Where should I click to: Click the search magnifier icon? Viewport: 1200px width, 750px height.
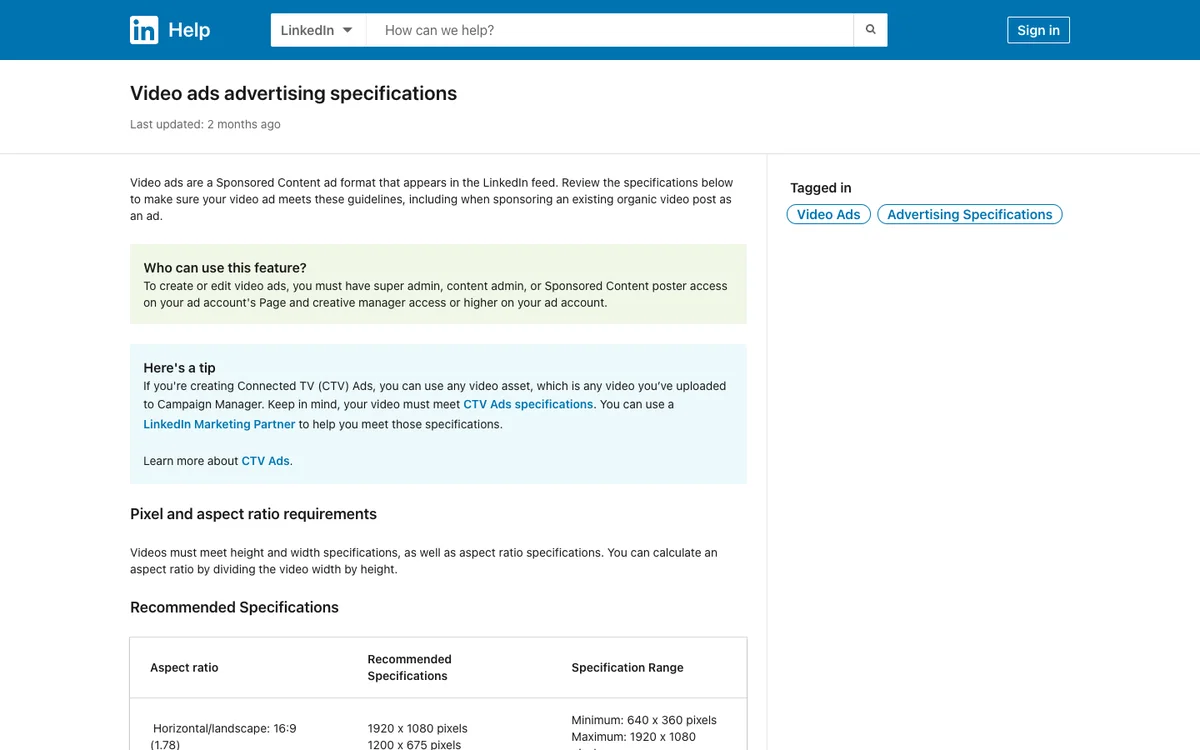pyautogui.click(x=870, y=30)
